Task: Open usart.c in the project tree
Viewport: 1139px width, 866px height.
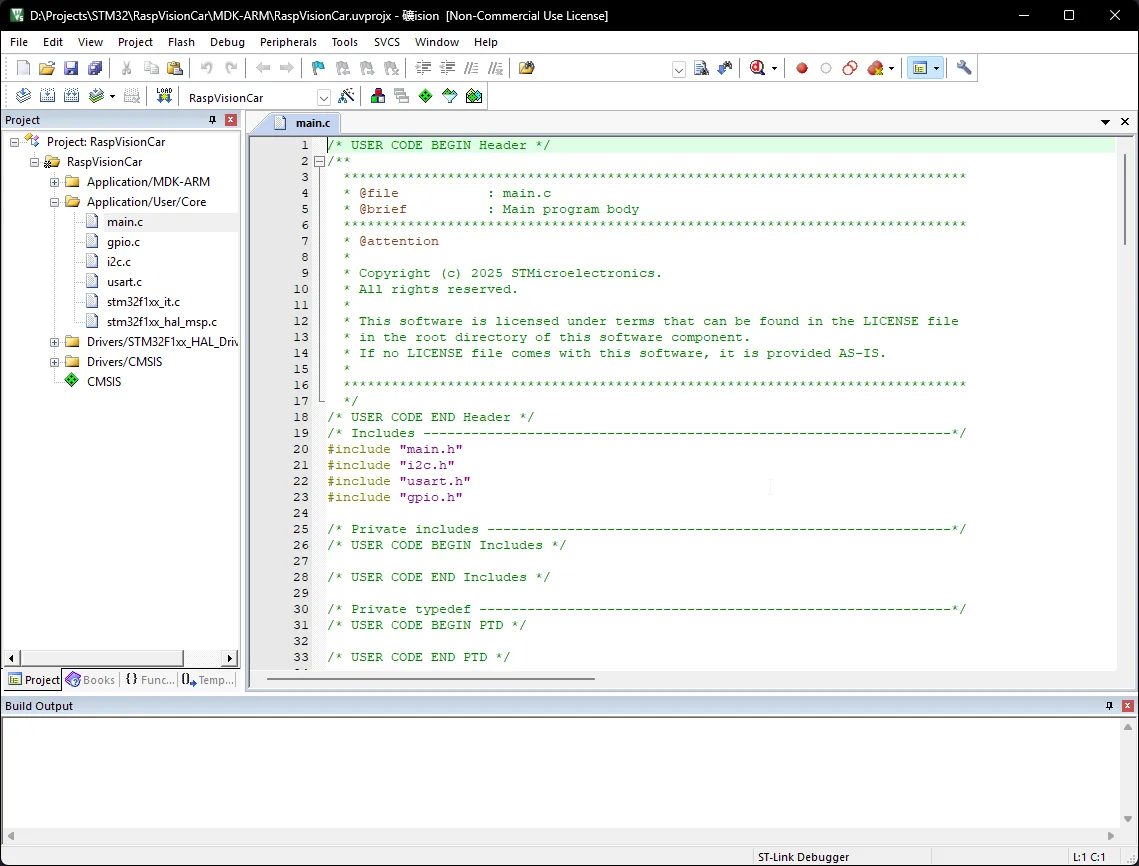Action: click(124, 282)
